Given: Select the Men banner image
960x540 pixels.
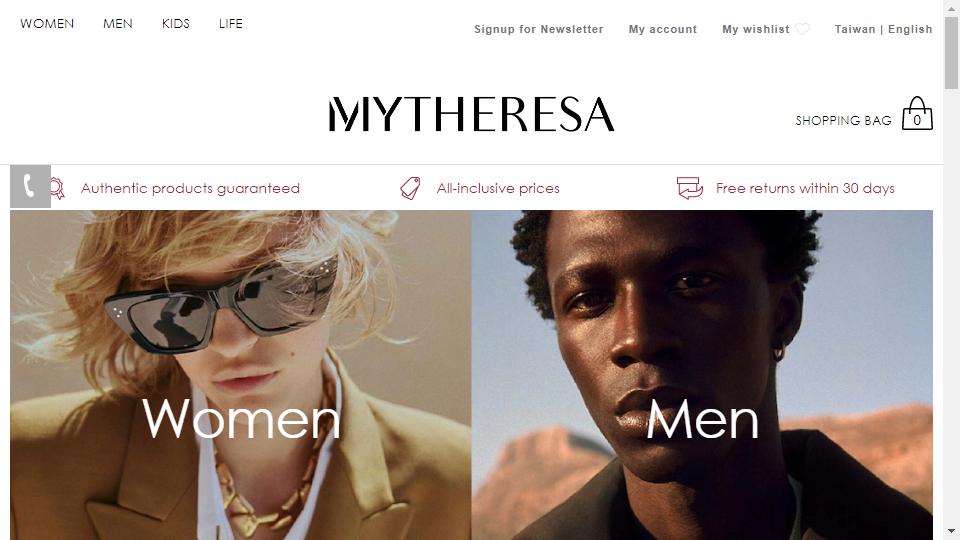Looking at the screenshot, I should 702,375.
